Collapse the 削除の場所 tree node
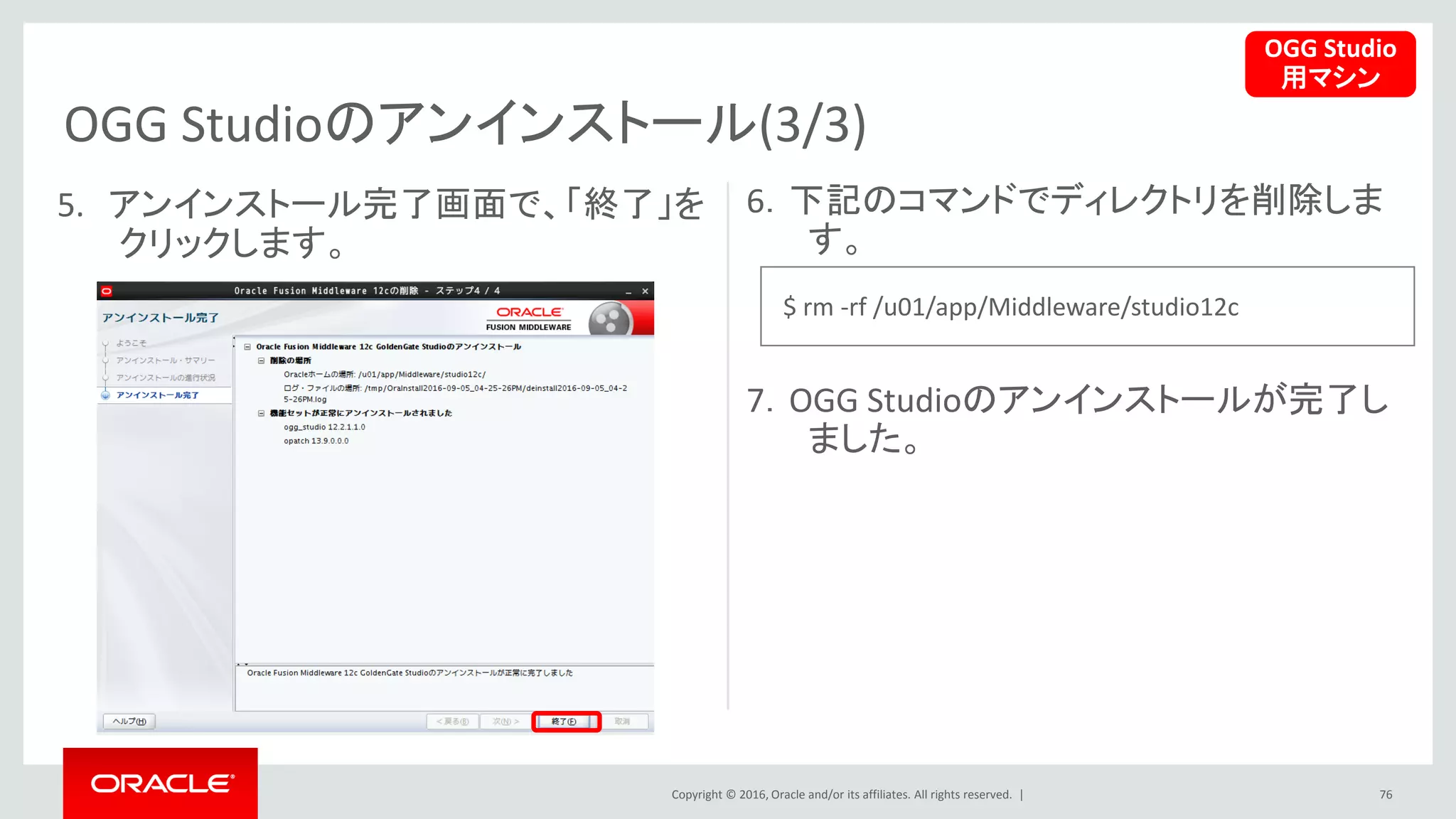Screen dimensions: 1456x819 click(x=262, y=360)
